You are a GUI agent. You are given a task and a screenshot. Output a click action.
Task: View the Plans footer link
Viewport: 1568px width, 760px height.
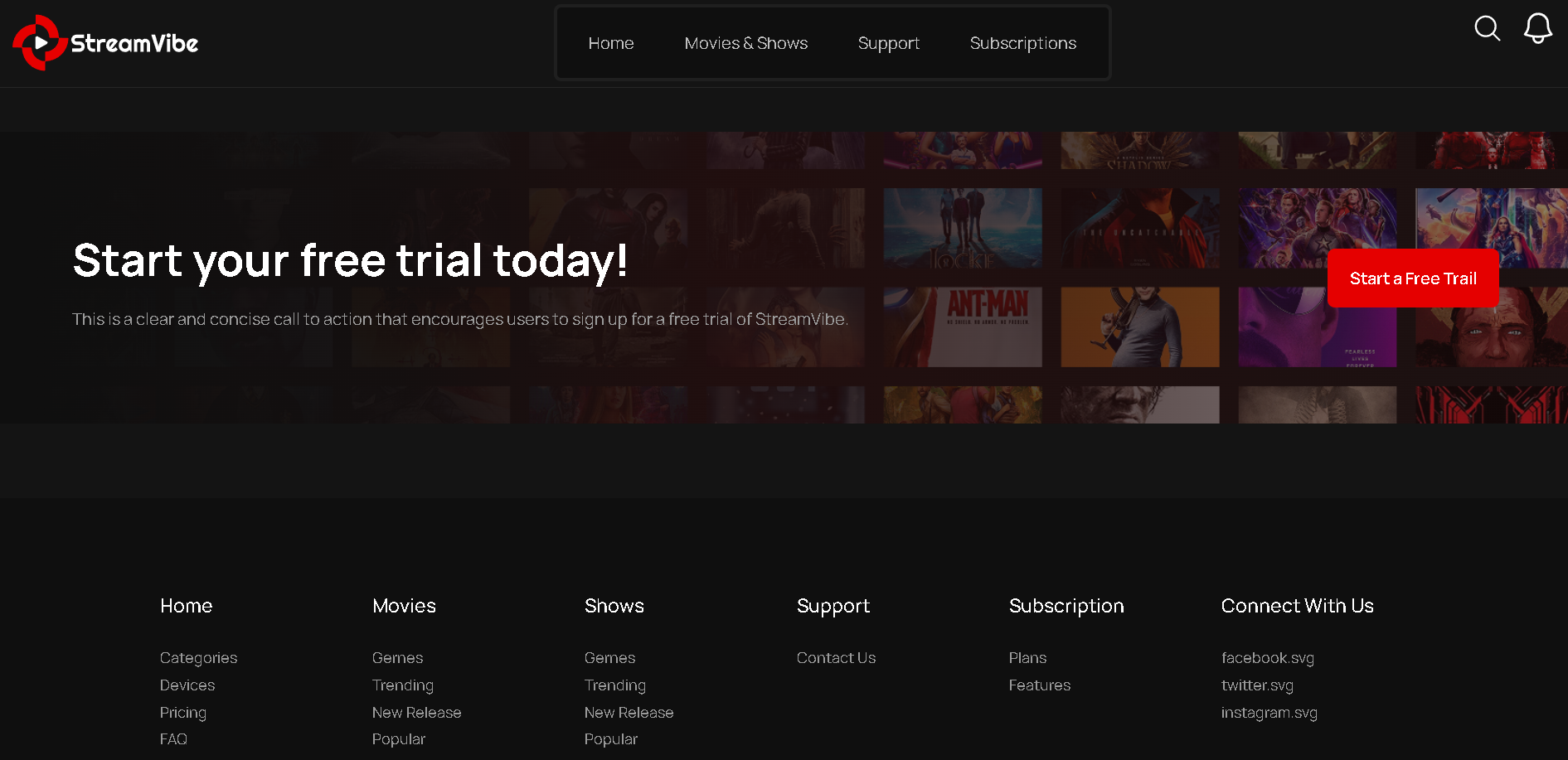tap(1028, 658)
